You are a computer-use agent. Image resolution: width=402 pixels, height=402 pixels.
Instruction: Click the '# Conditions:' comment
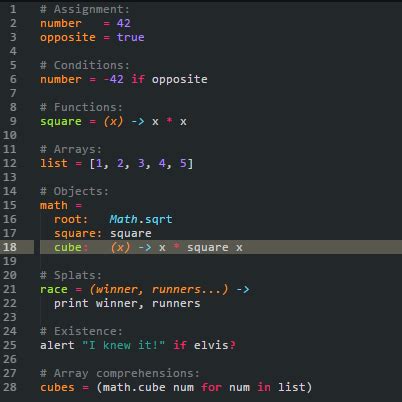coord(85,65)
